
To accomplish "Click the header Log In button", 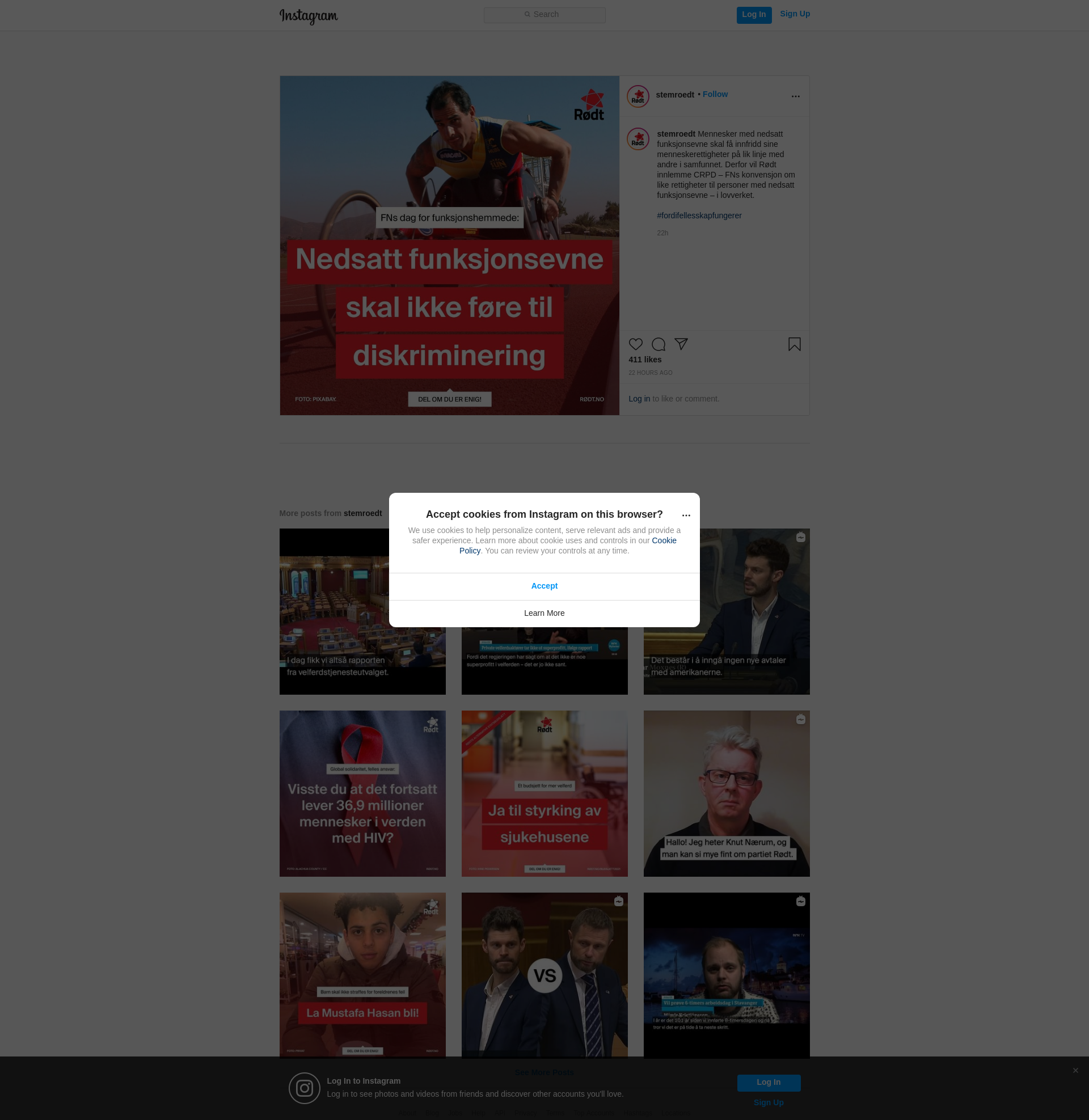I will point(754,15).
